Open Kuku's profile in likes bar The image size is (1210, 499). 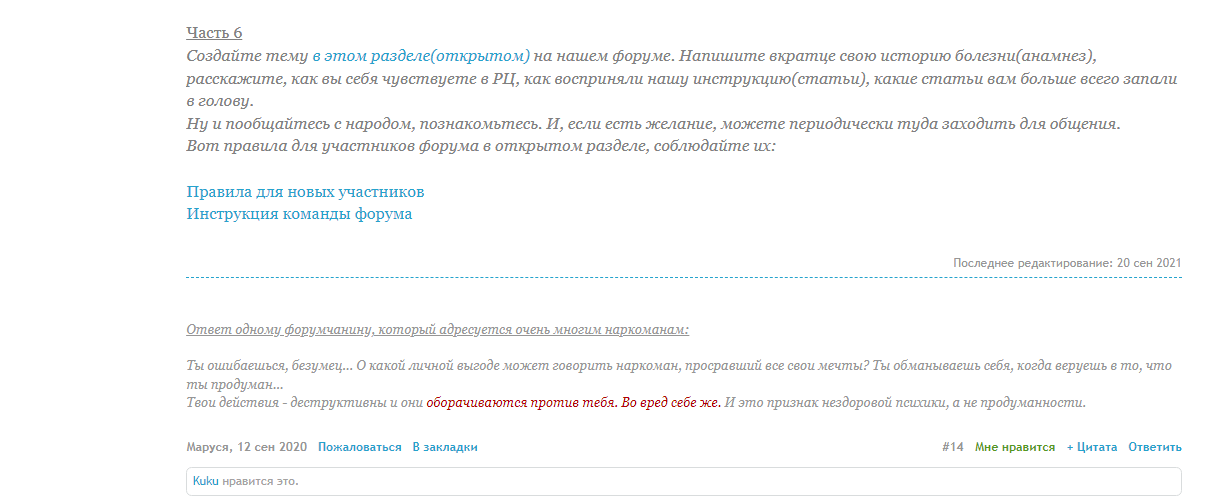[x=205, y=481]
